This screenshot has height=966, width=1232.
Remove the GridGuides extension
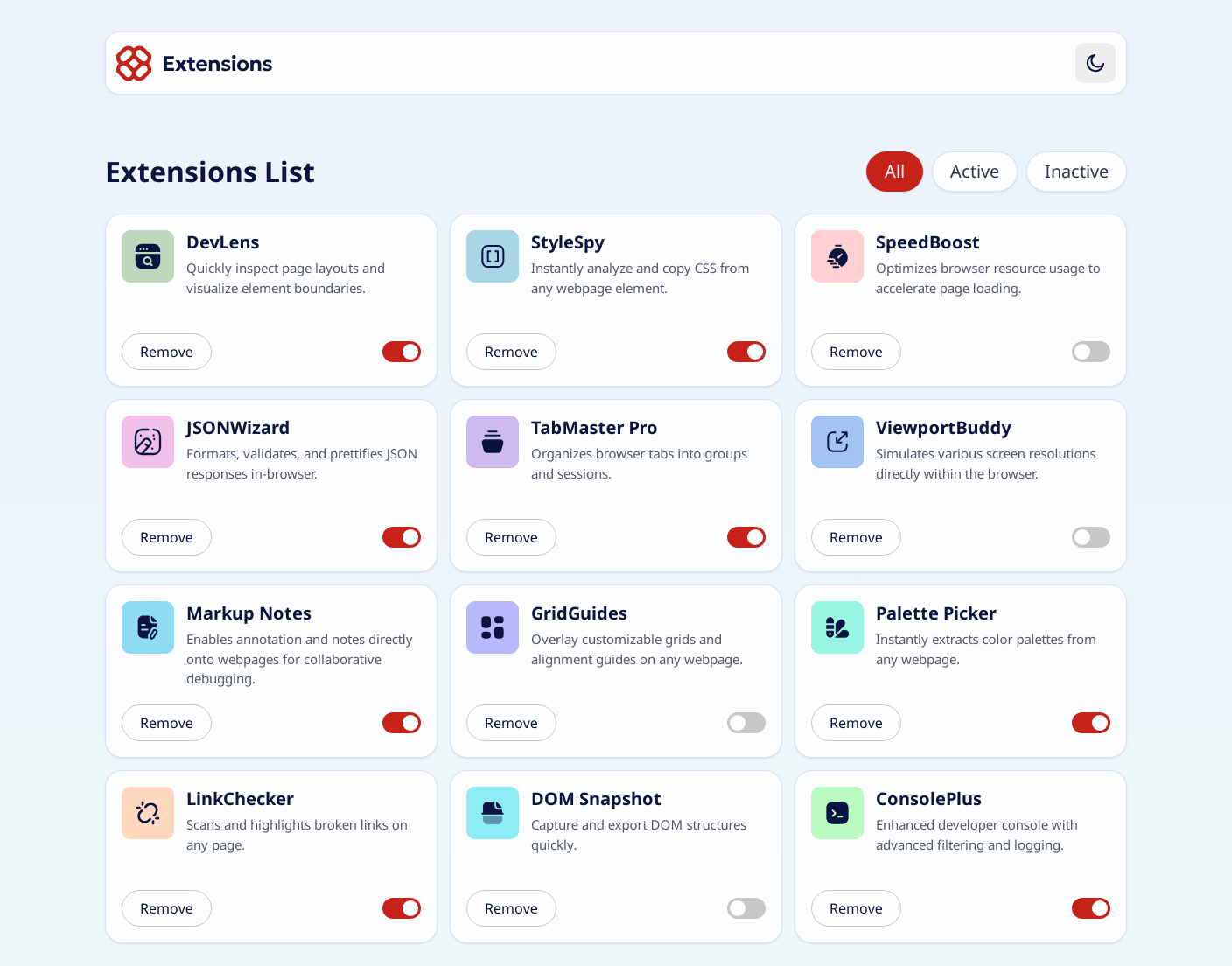[x=511, y=723]
